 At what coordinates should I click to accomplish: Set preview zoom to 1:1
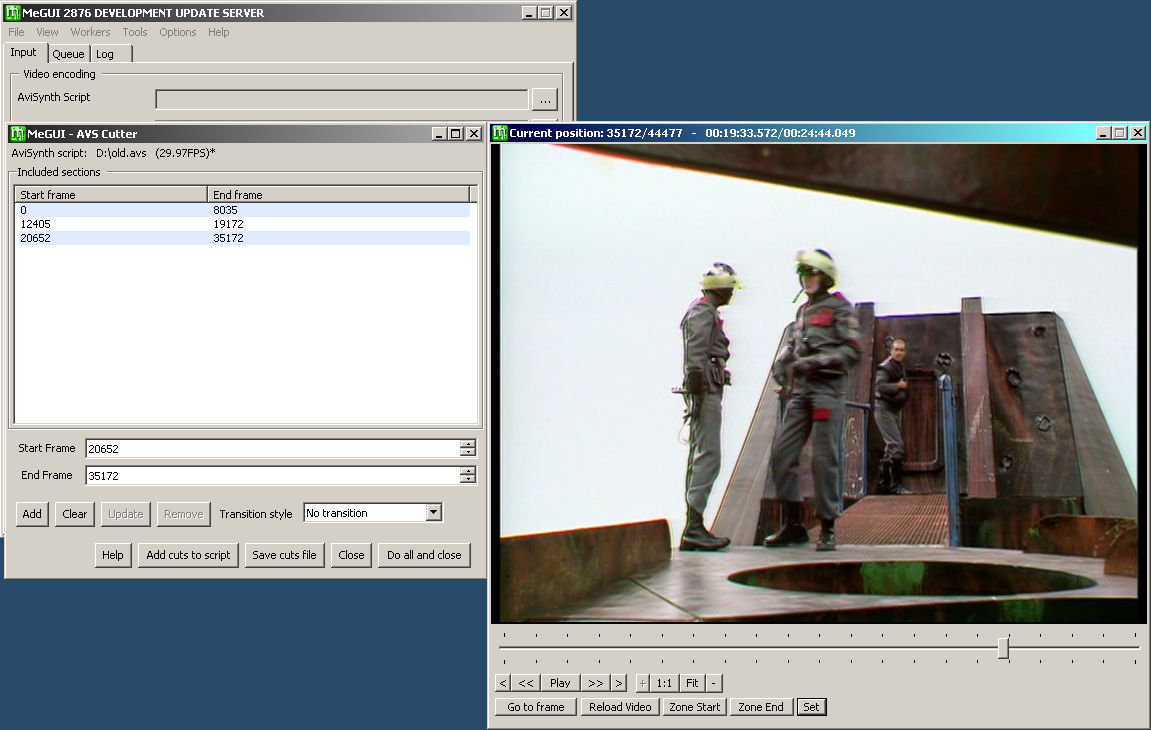664,683
